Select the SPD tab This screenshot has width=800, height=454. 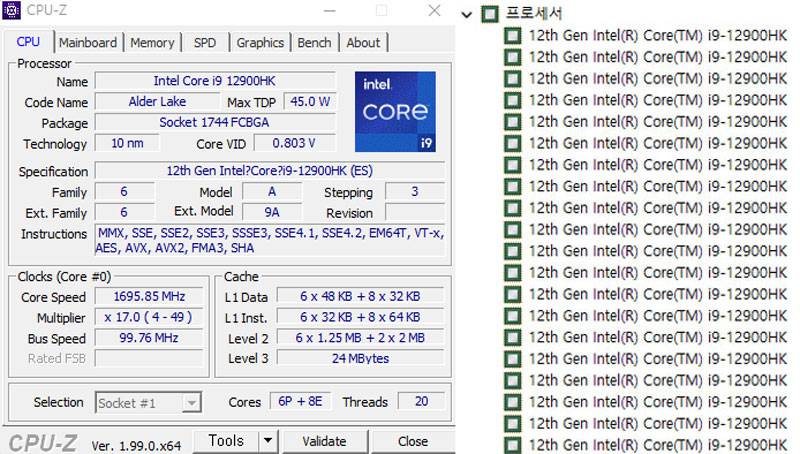pyautogui.click(x=205, y=42)
